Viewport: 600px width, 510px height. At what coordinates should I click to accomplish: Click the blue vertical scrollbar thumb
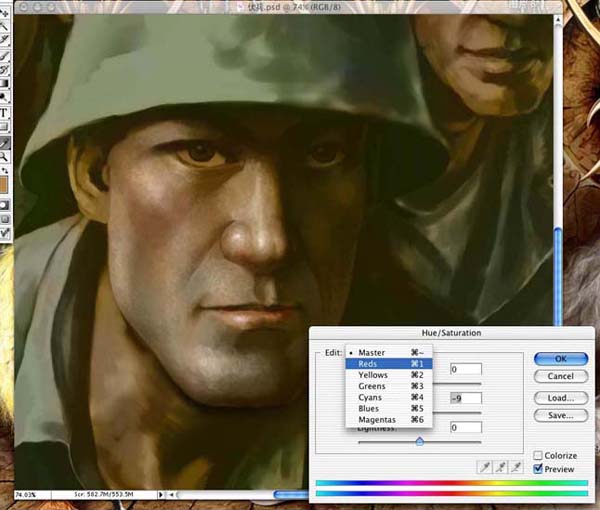point(558,276)
